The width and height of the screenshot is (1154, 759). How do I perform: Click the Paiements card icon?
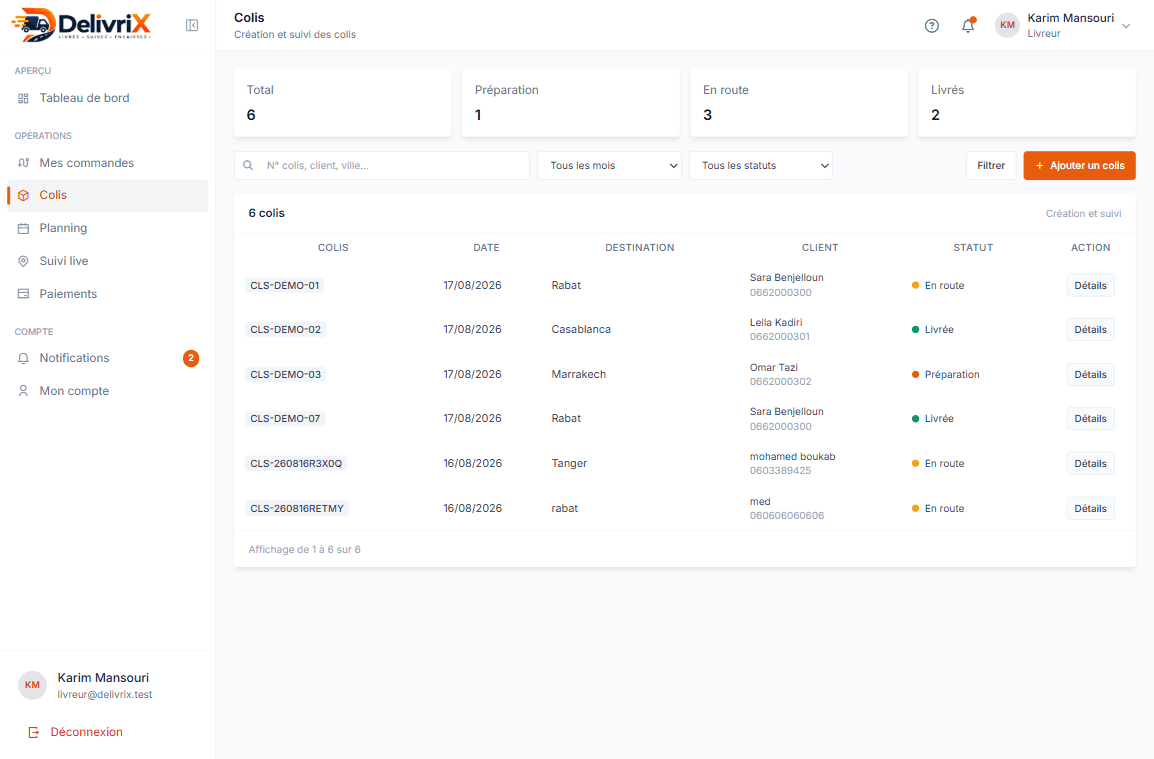click(24, 294)
